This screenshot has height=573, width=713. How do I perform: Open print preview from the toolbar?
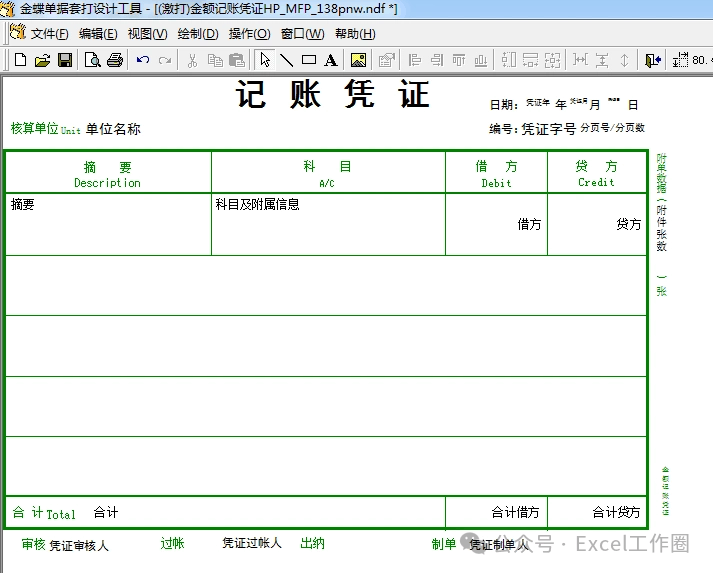[x=92, y=60]
